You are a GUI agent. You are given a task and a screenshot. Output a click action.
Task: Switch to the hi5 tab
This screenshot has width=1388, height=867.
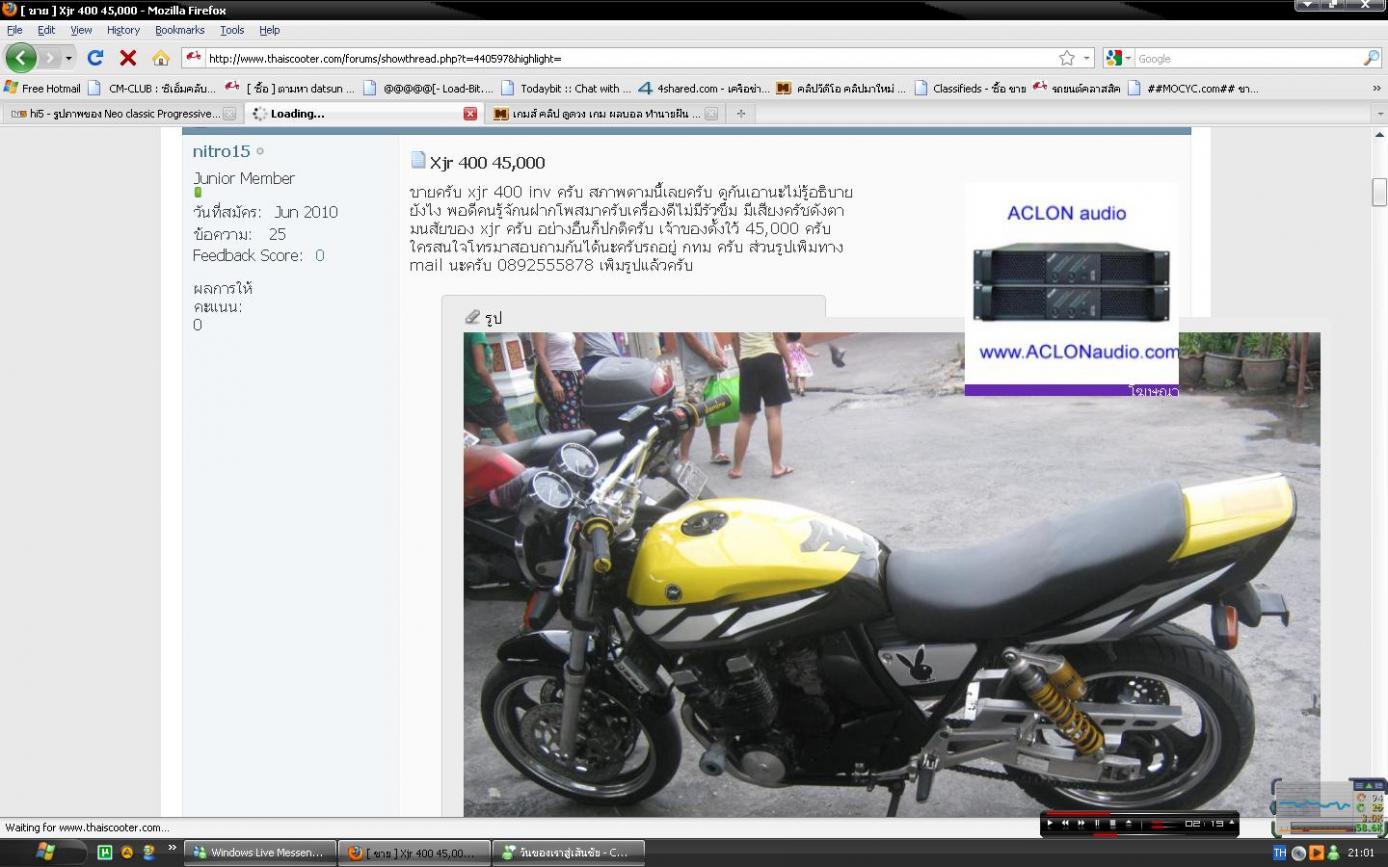click(x=113, y=114)
